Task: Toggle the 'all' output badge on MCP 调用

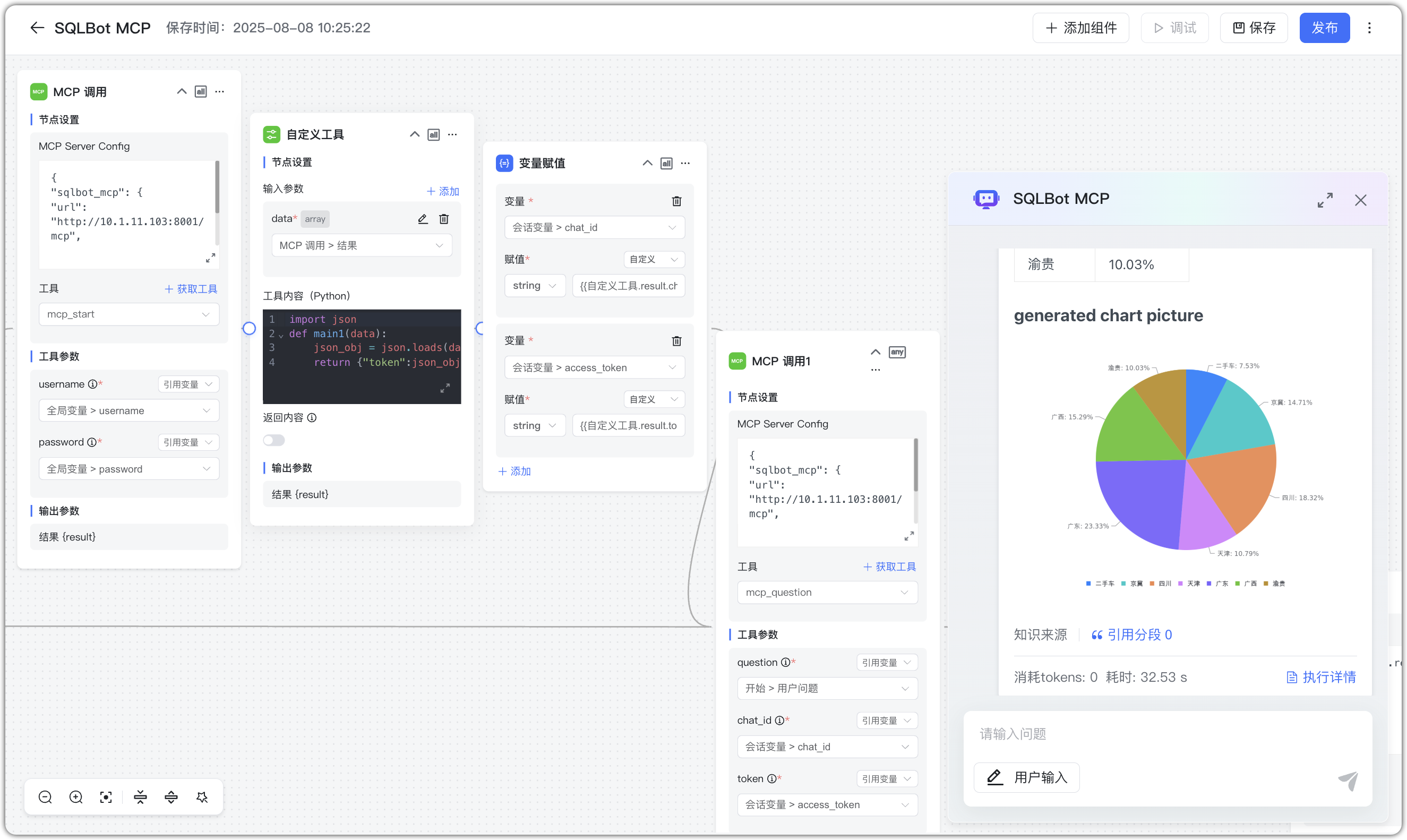Action: tap(201, 91)
